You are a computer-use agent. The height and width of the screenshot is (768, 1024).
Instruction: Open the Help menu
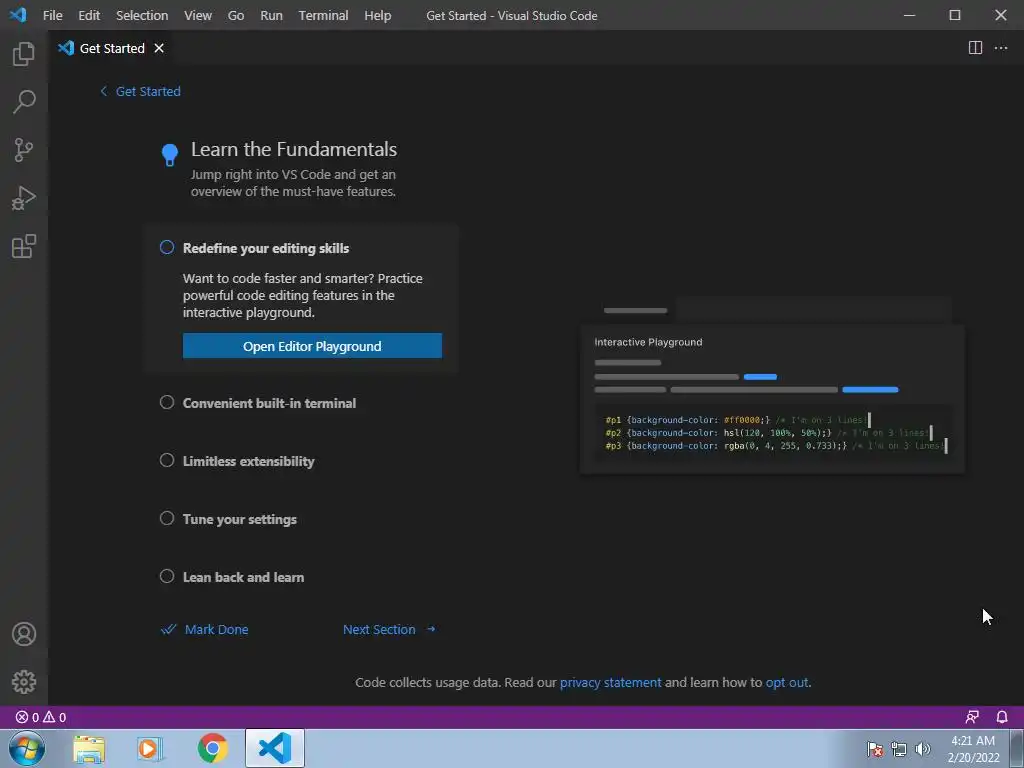coord(377,15)
